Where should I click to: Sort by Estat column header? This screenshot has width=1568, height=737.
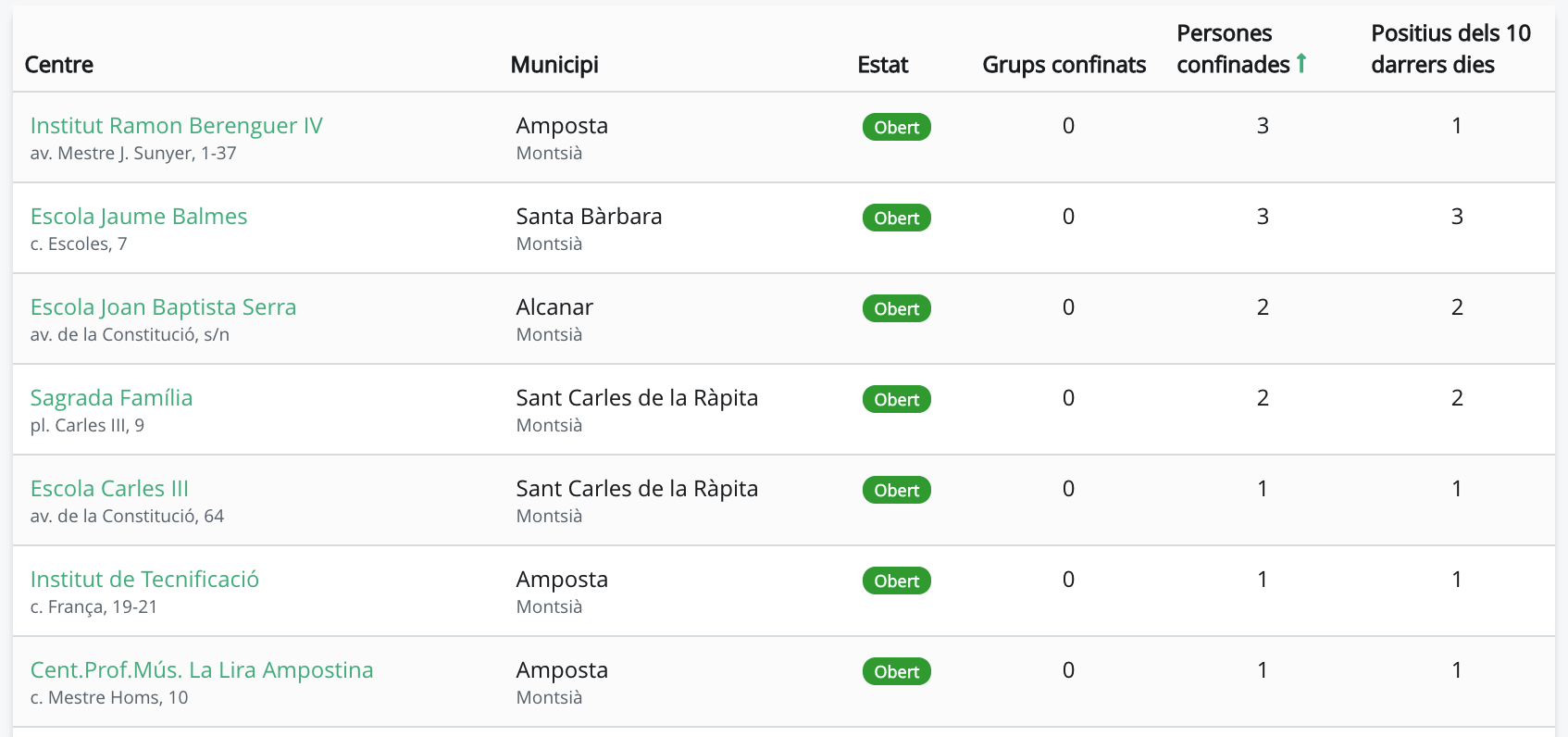pyautogui.click(x=883, y=65)
